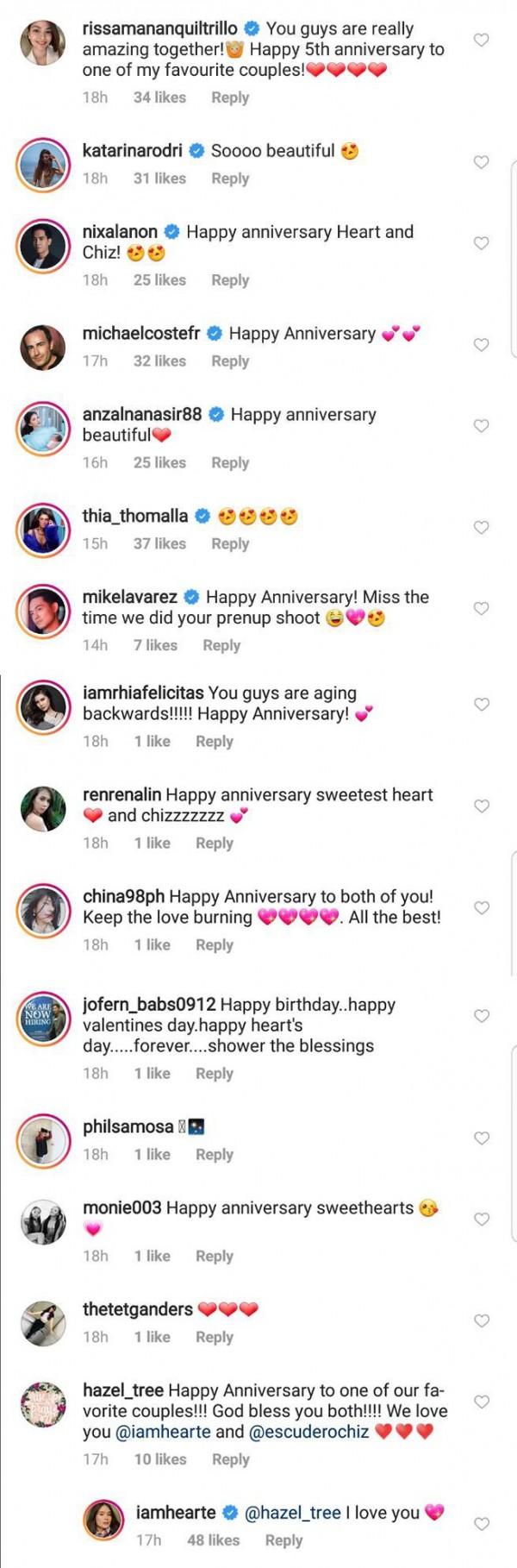Open monie003's profile picture
This screenshot has height=1568, width=517.
tap(42, 1220)
